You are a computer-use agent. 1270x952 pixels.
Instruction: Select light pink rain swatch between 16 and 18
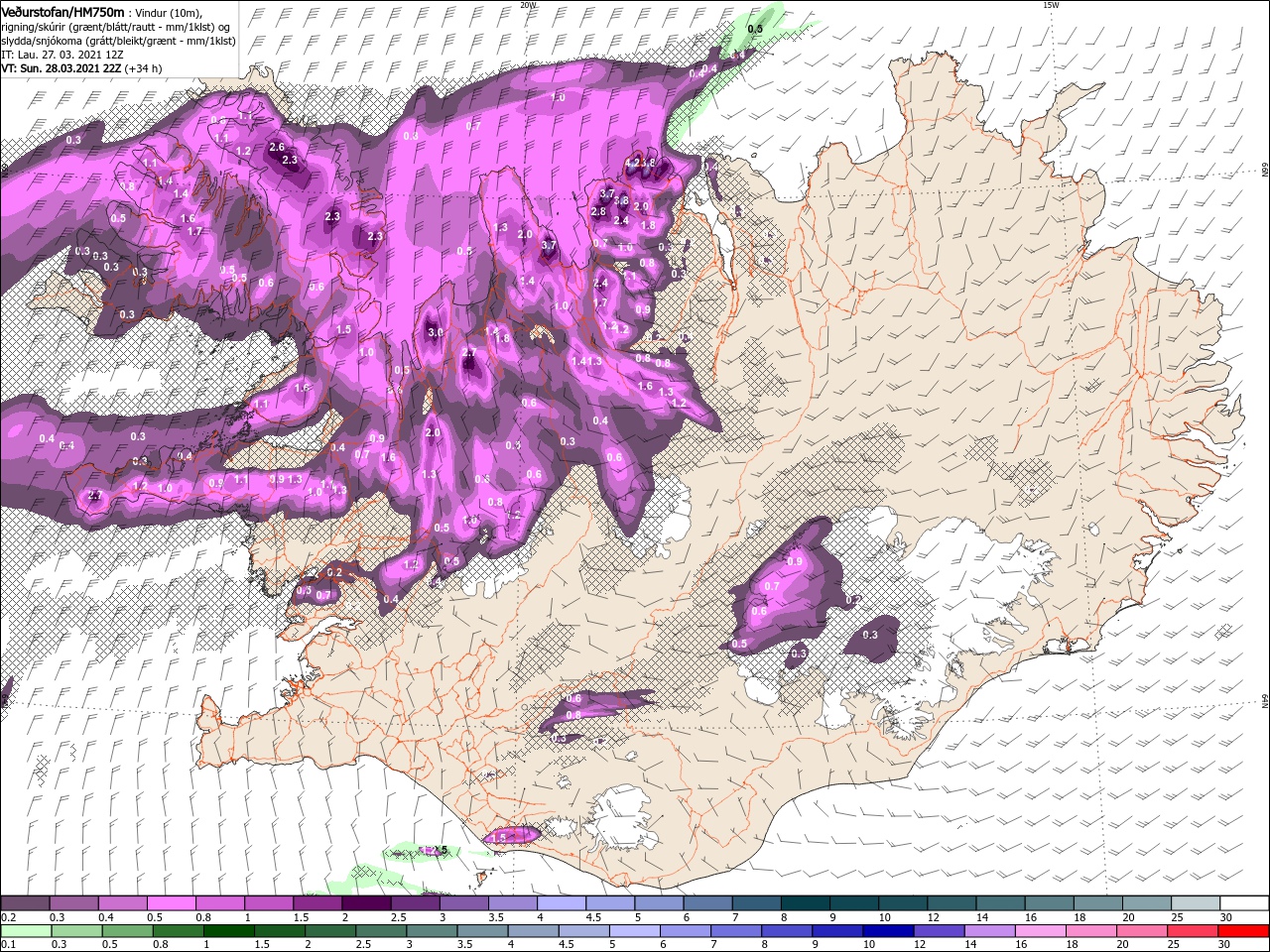pyautogui.click(x=1041, y=931)
